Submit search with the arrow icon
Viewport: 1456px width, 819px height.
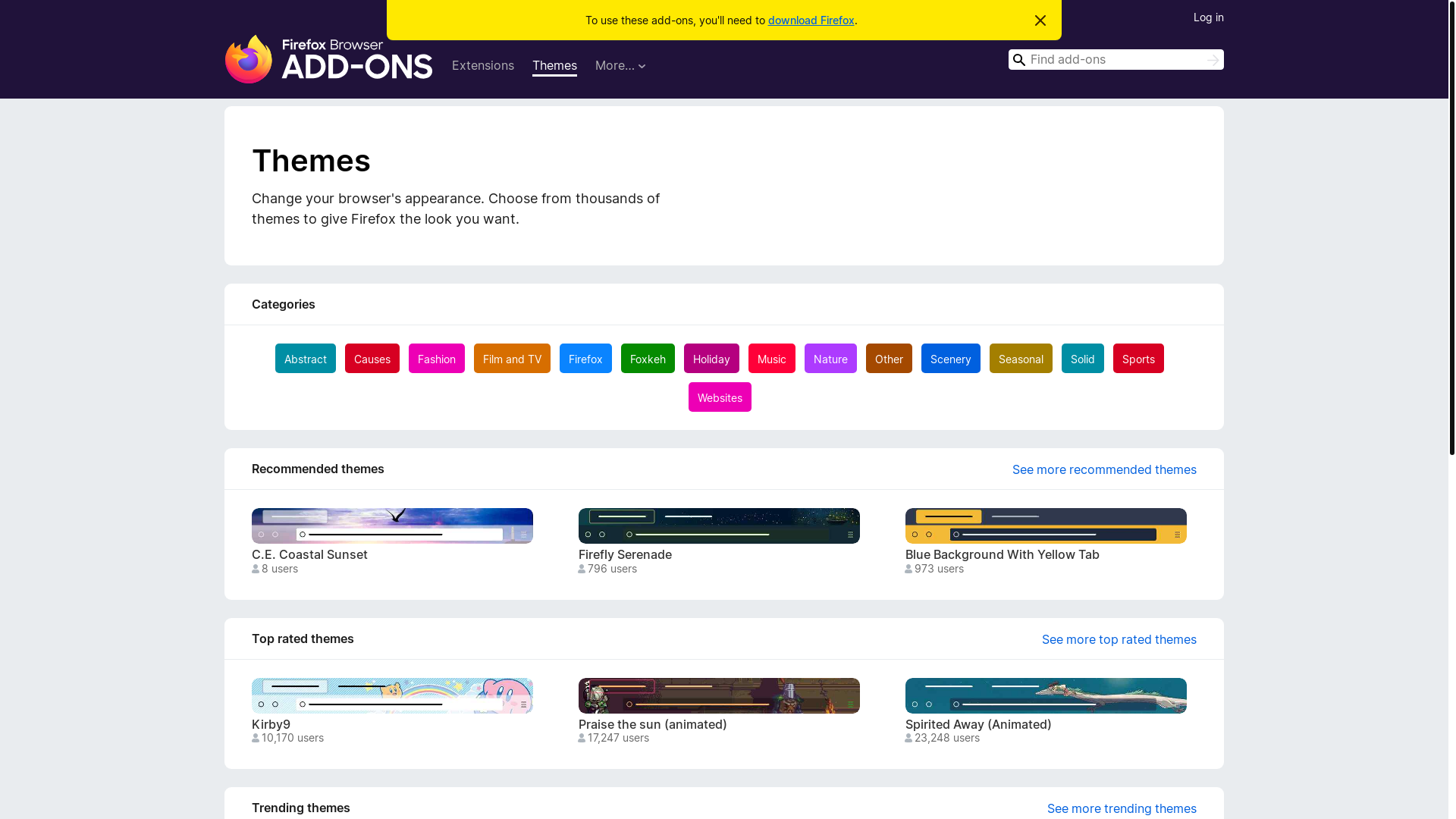coord(1213,60)
